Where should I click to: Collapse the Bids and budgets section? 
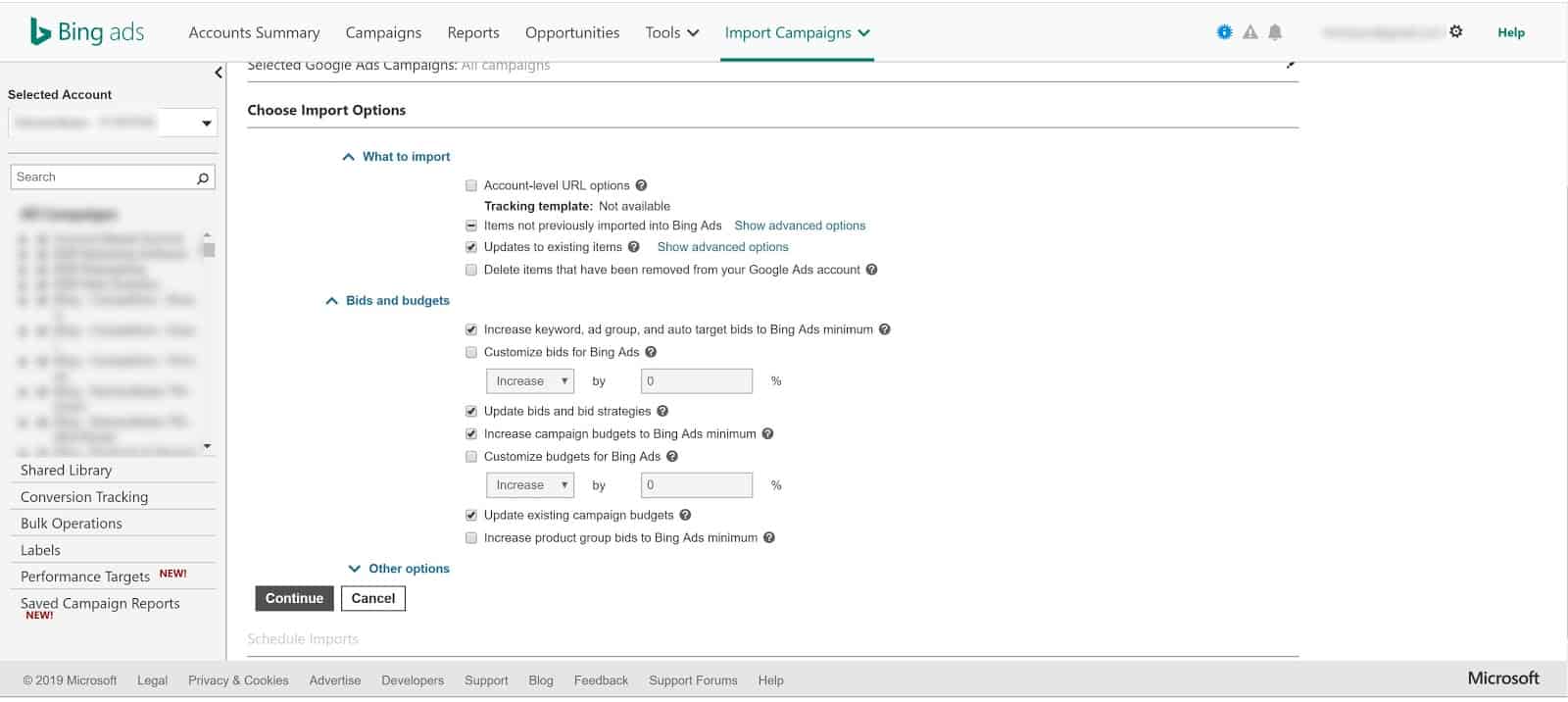[x=387, y=301]
